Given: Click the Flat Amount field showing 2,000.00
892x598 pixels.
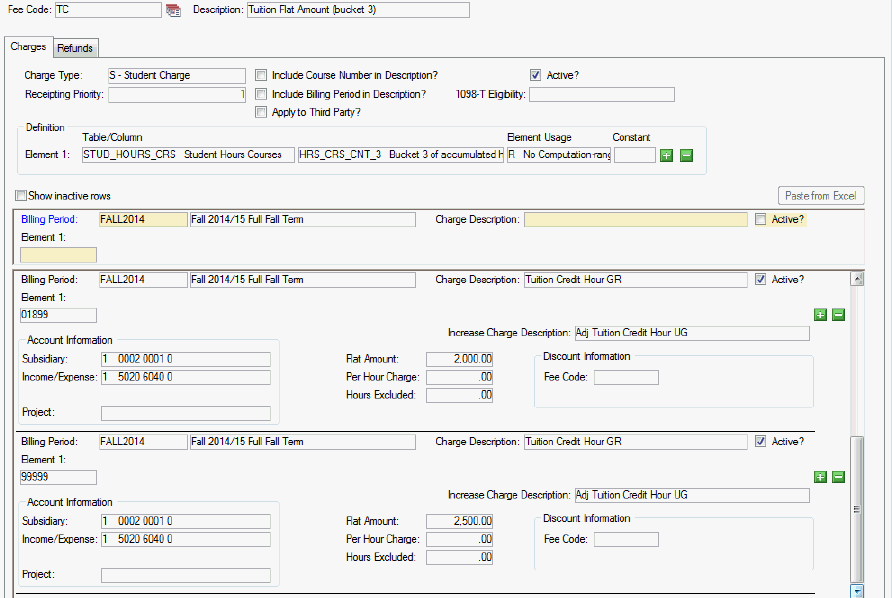Looking at the screenshot, I should tap(461, 359).
